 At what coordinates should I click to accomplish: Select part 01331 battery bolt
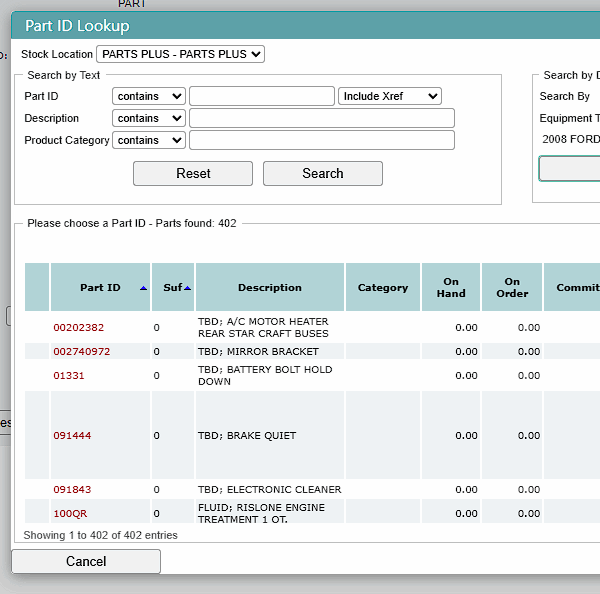(68, 375)
